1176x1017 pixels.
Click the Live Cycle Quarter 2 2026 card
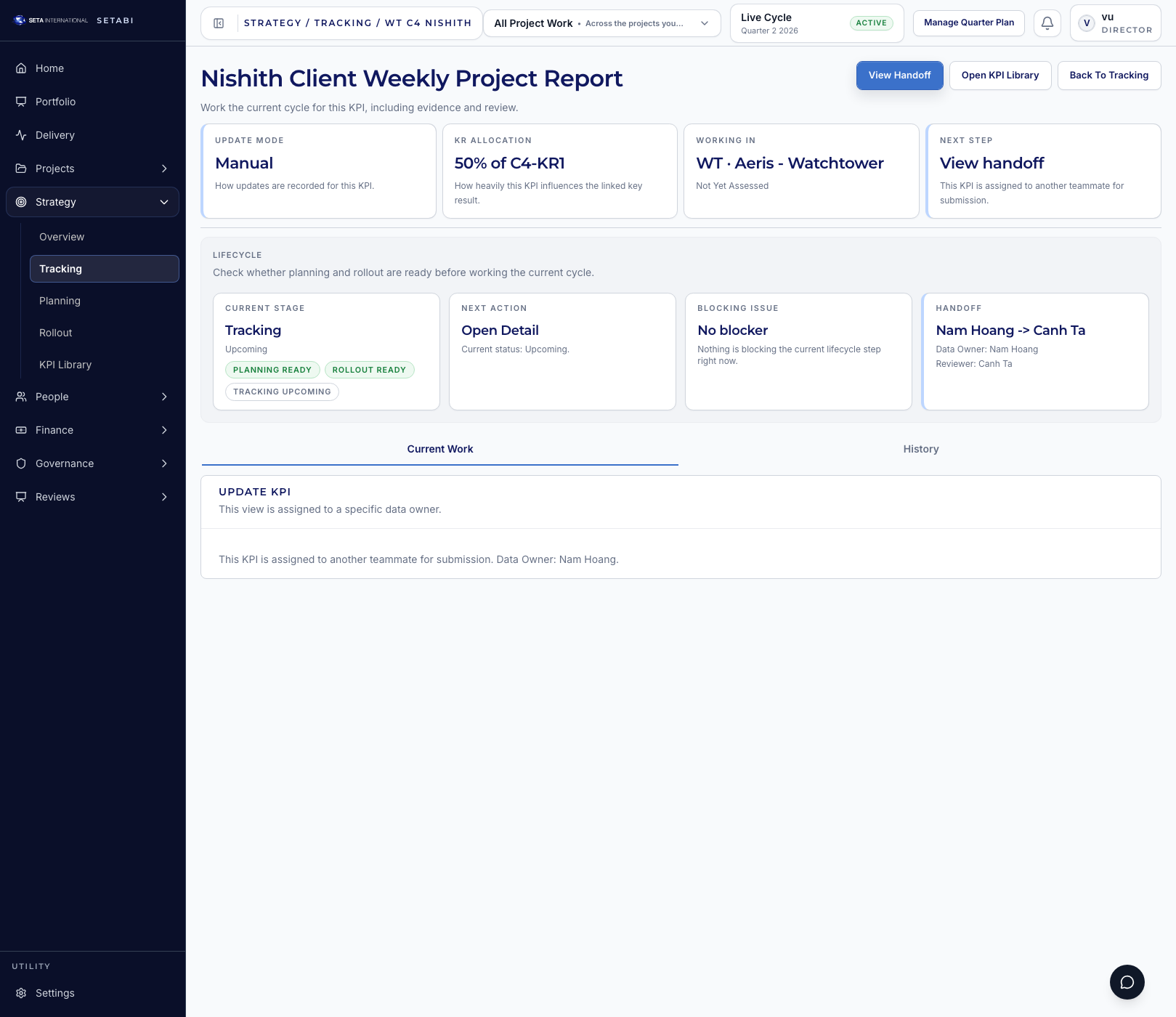tap(816, 23)
